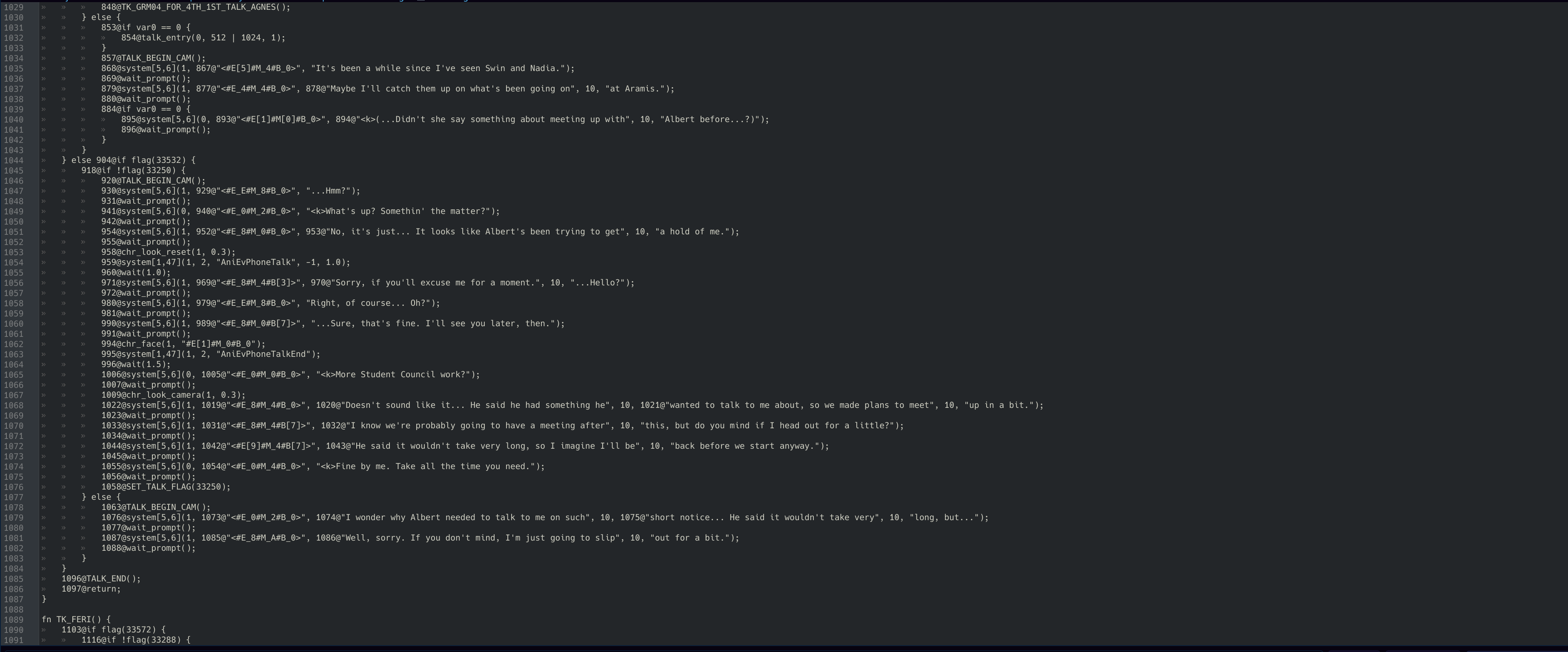Click line number 1089 in the gutter
Screen dimensions: 1568x652
tap(13, 620)
